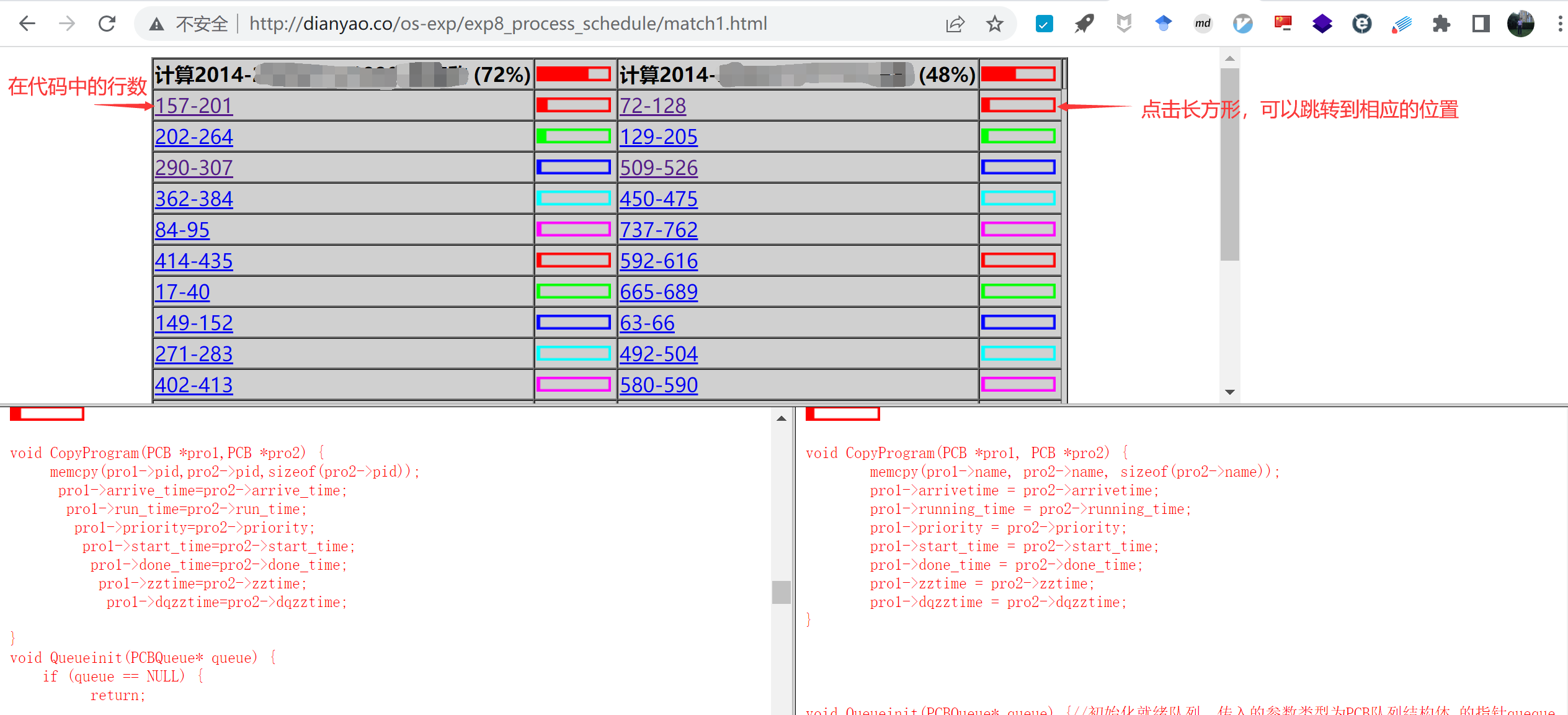Image resolution: width=1568 pixels, height=715 pixels.
Task: Click the green bar beside 202-264
Action: (574, 136)
